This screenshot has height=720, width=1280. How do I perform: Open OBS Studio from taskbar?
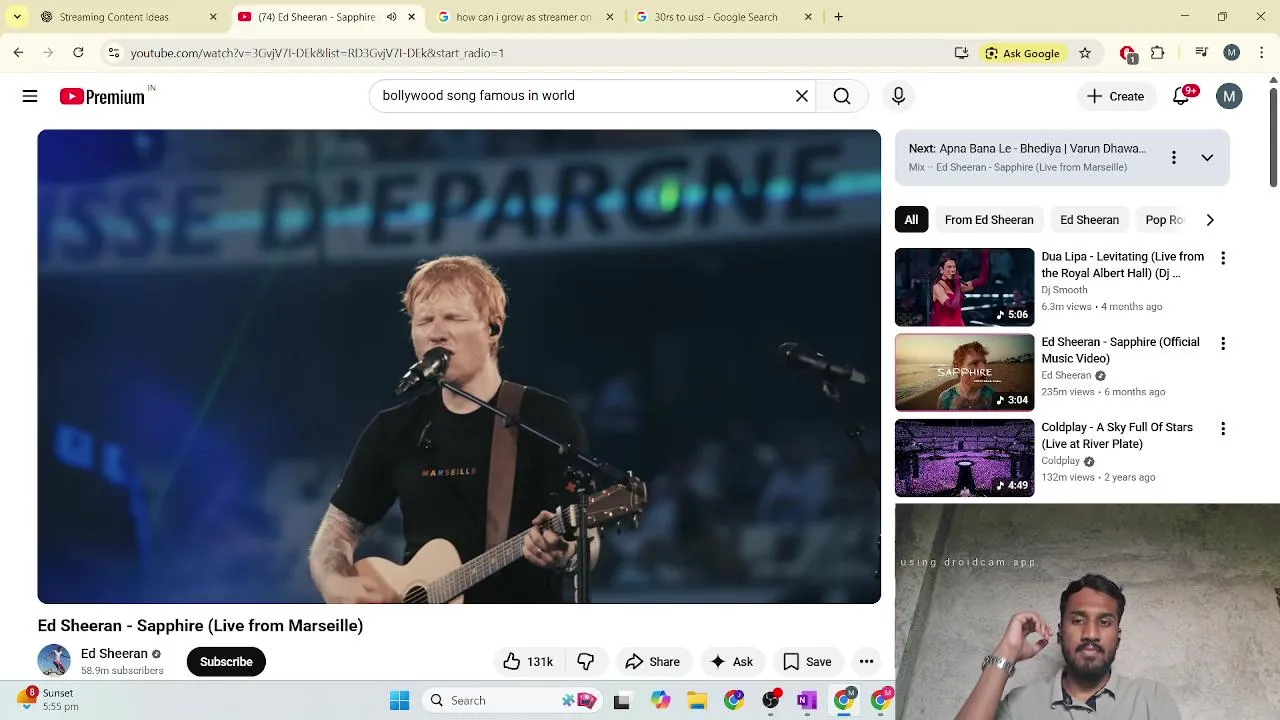(x=771, y=700)
